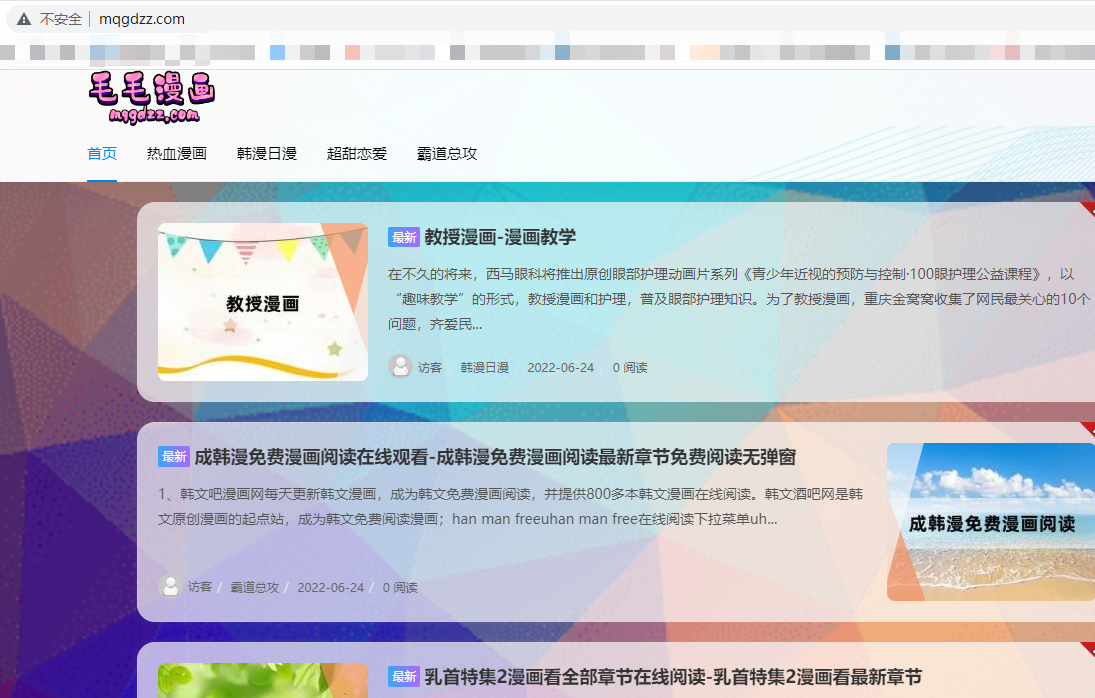1095x698 pixels.
Task: Open article titled 教授漫画-漫画教学
Action: 500,237
